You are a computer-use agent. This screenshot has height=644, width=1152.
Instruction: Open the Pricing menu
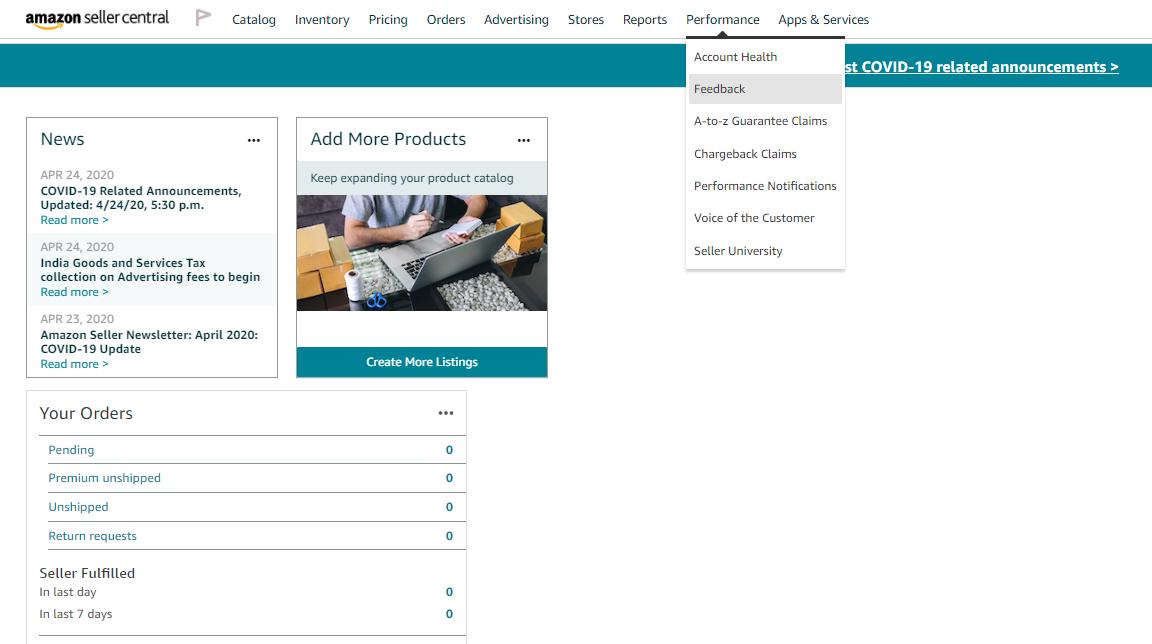[388, 20]
